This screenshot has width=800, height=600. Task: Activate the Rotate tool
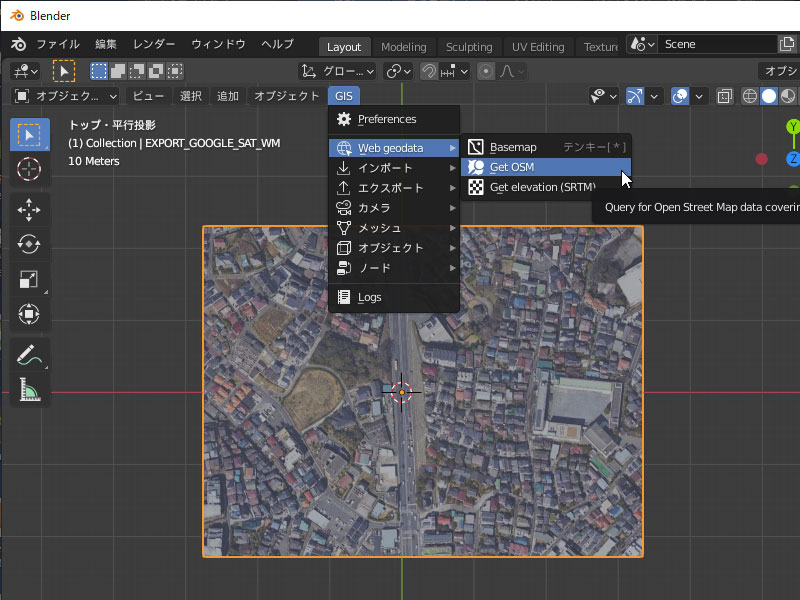29,244
